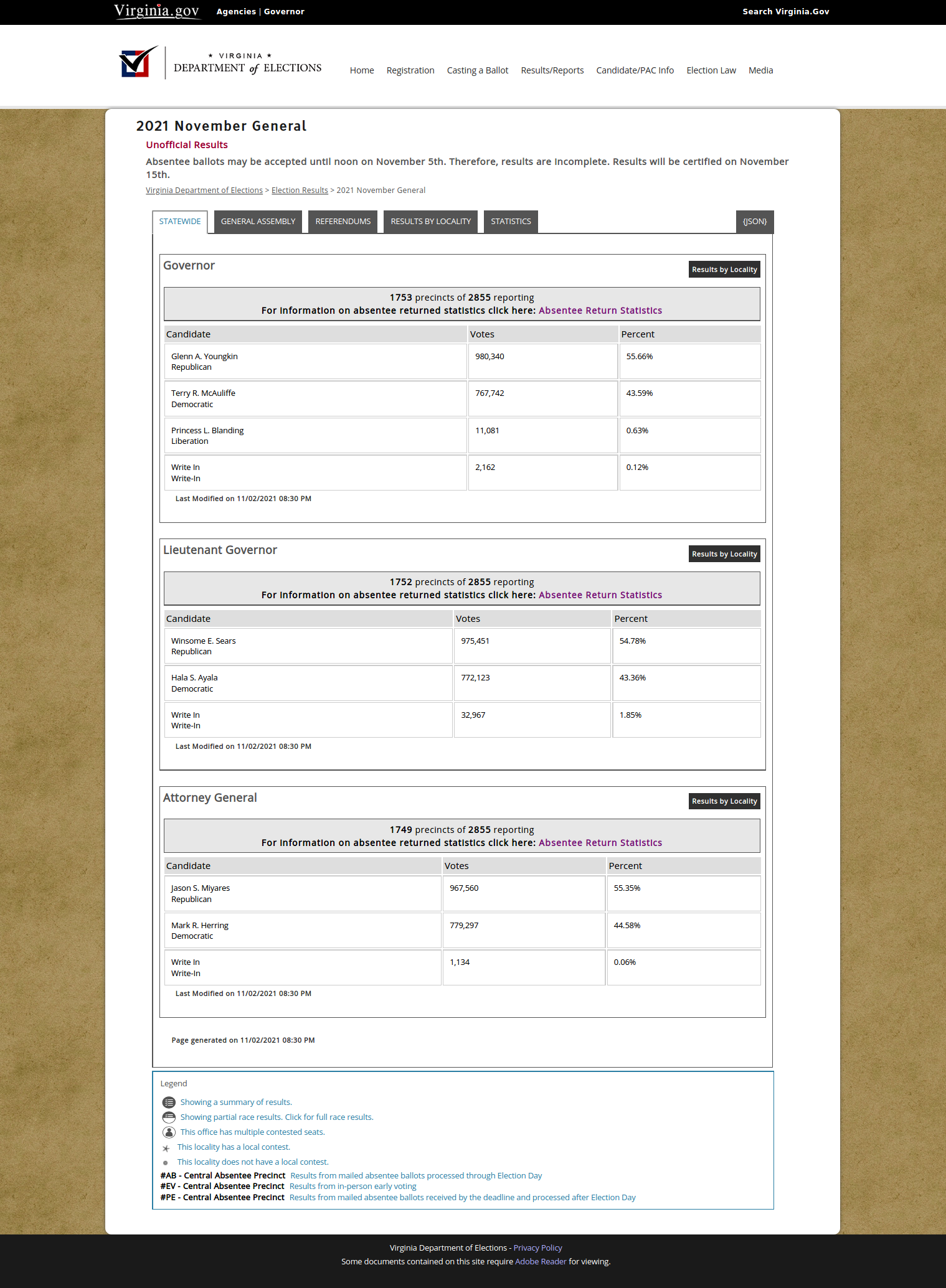
Task: Click the summary of results legend icon
Action: (x=169, y=1102)
